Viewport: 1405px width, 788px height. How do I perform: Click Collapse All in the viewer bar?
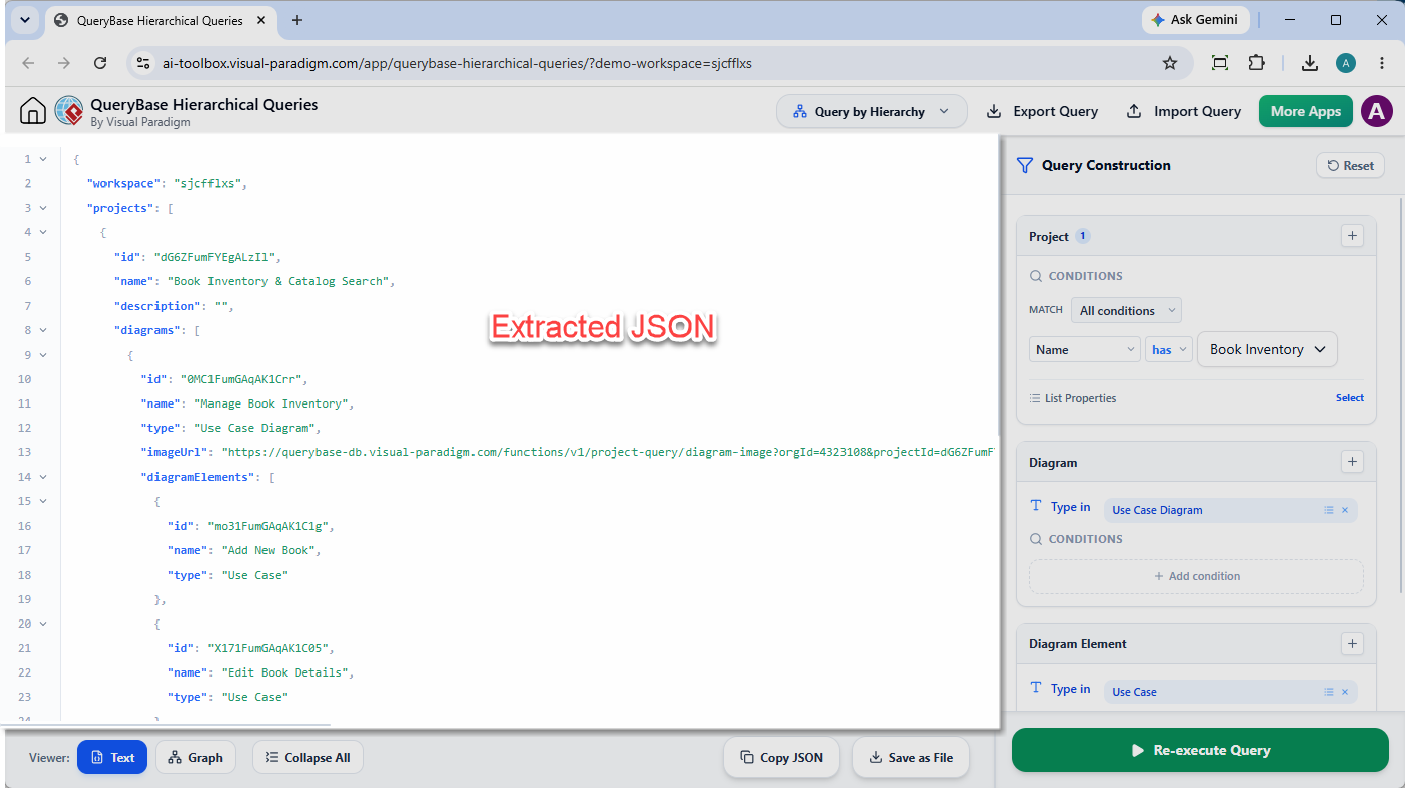pos(308,757)
